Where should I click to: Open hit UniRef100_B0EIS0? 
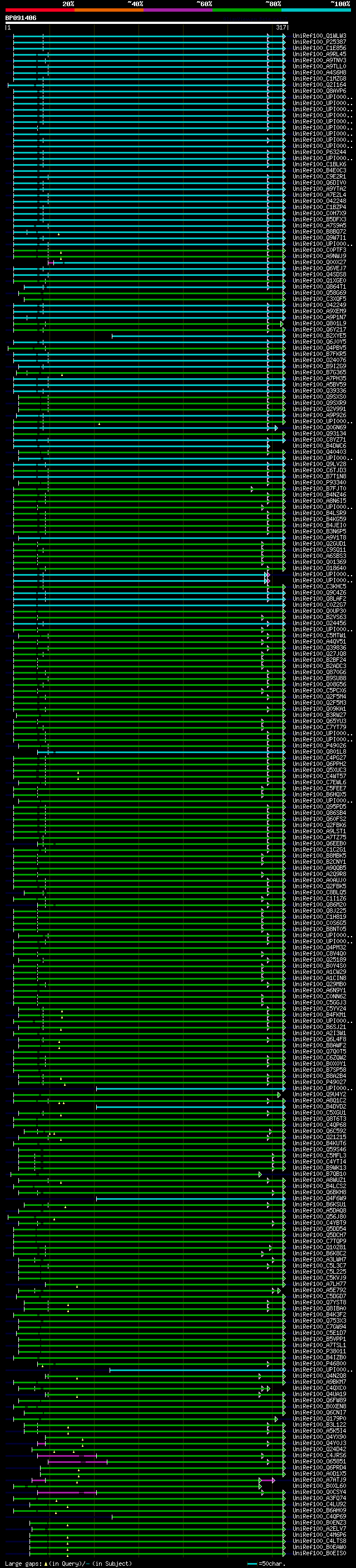point(319,1553)
